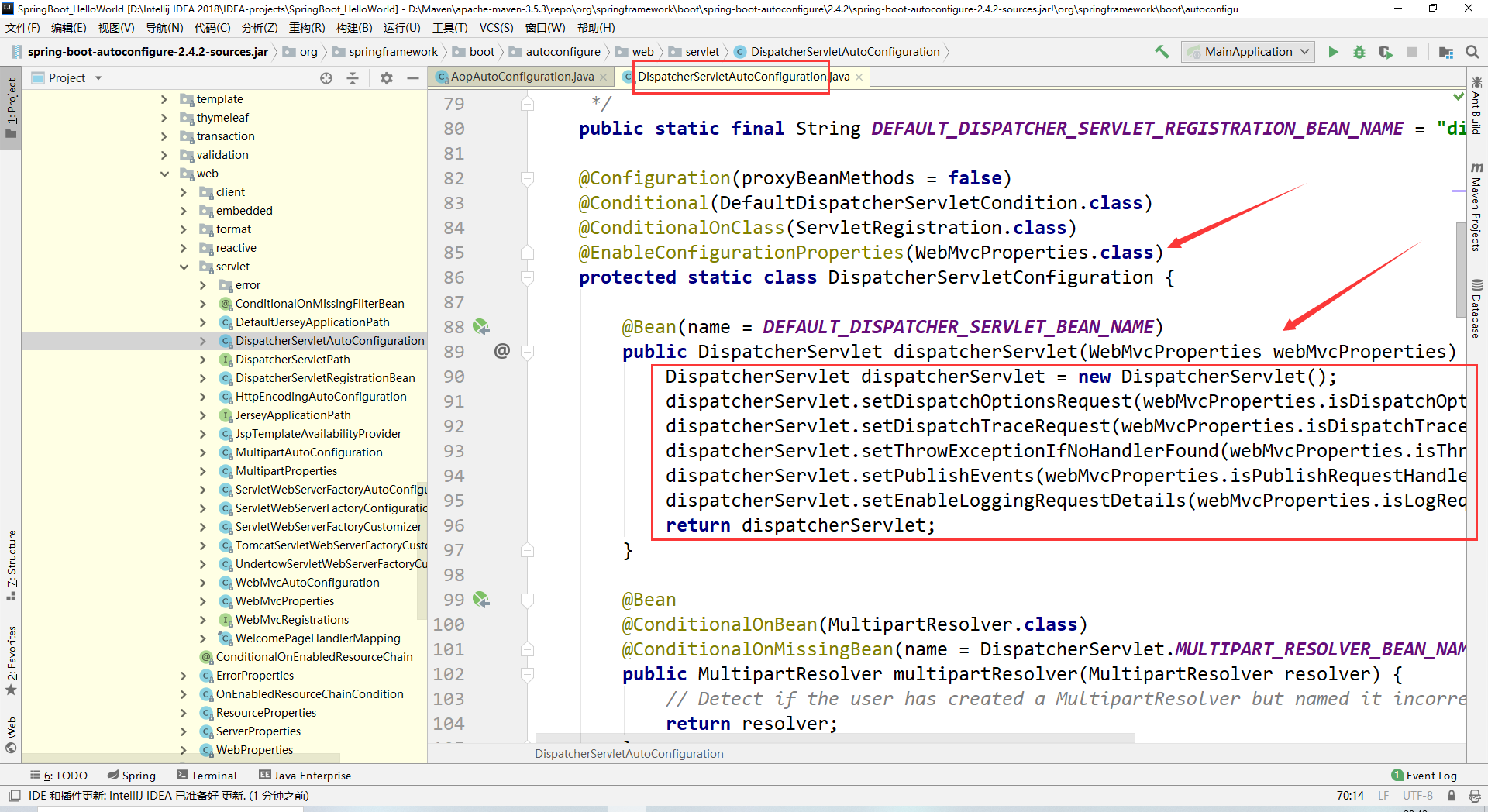Screen dimensions: 1488x812
Task: Click the Project panel horizontal scrollbar
Action: pyautogui.click(x=181, y=758)
